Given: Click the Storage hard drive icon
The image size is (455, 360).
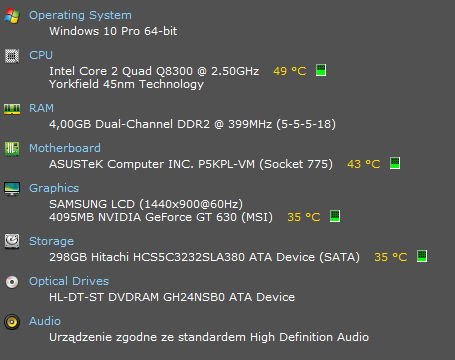Looking at the screenshot, I should [12, 241].
